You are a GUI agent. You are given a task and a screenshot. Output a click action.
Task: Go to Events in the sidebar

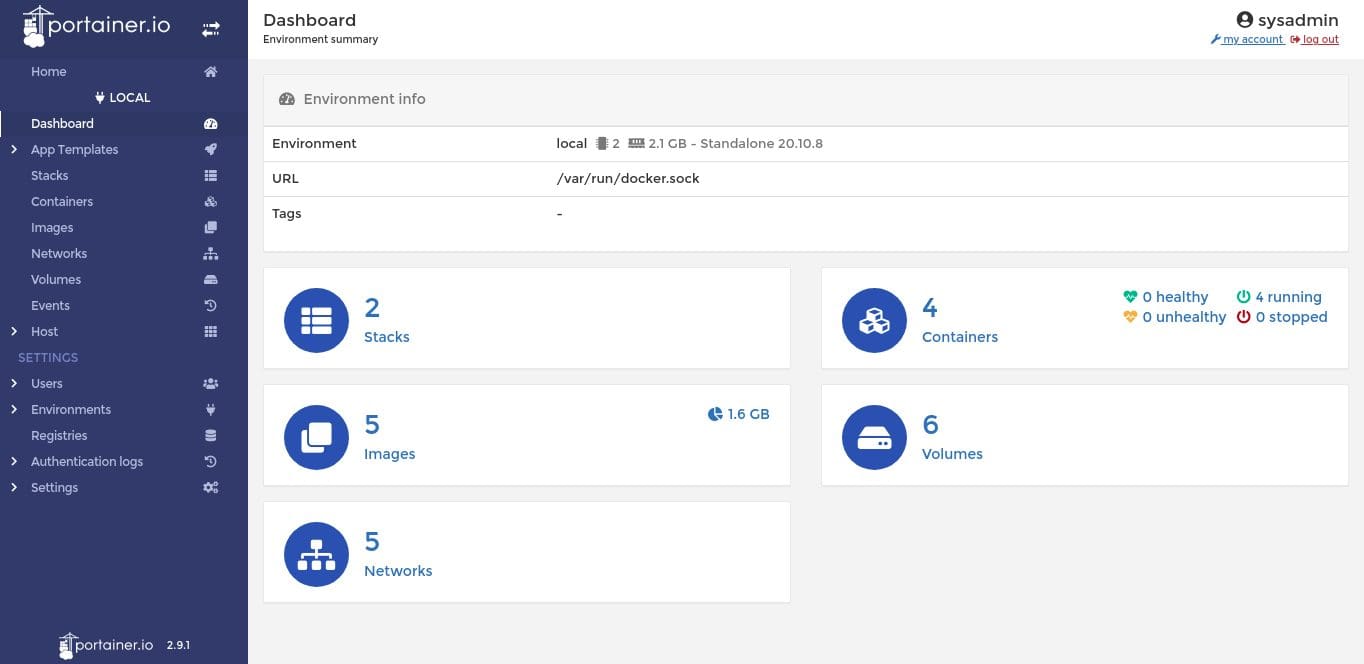50,306
